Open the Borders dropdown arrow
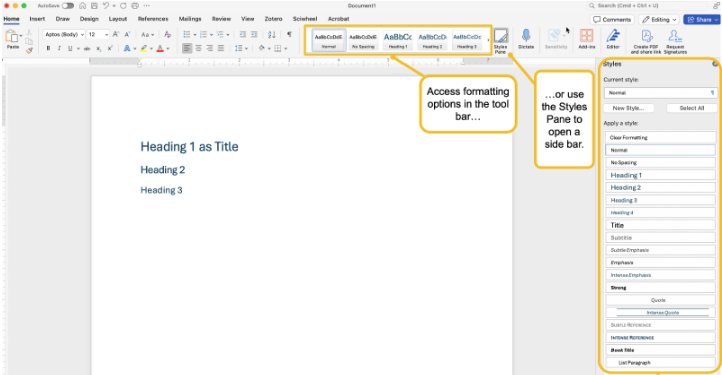 285,48
